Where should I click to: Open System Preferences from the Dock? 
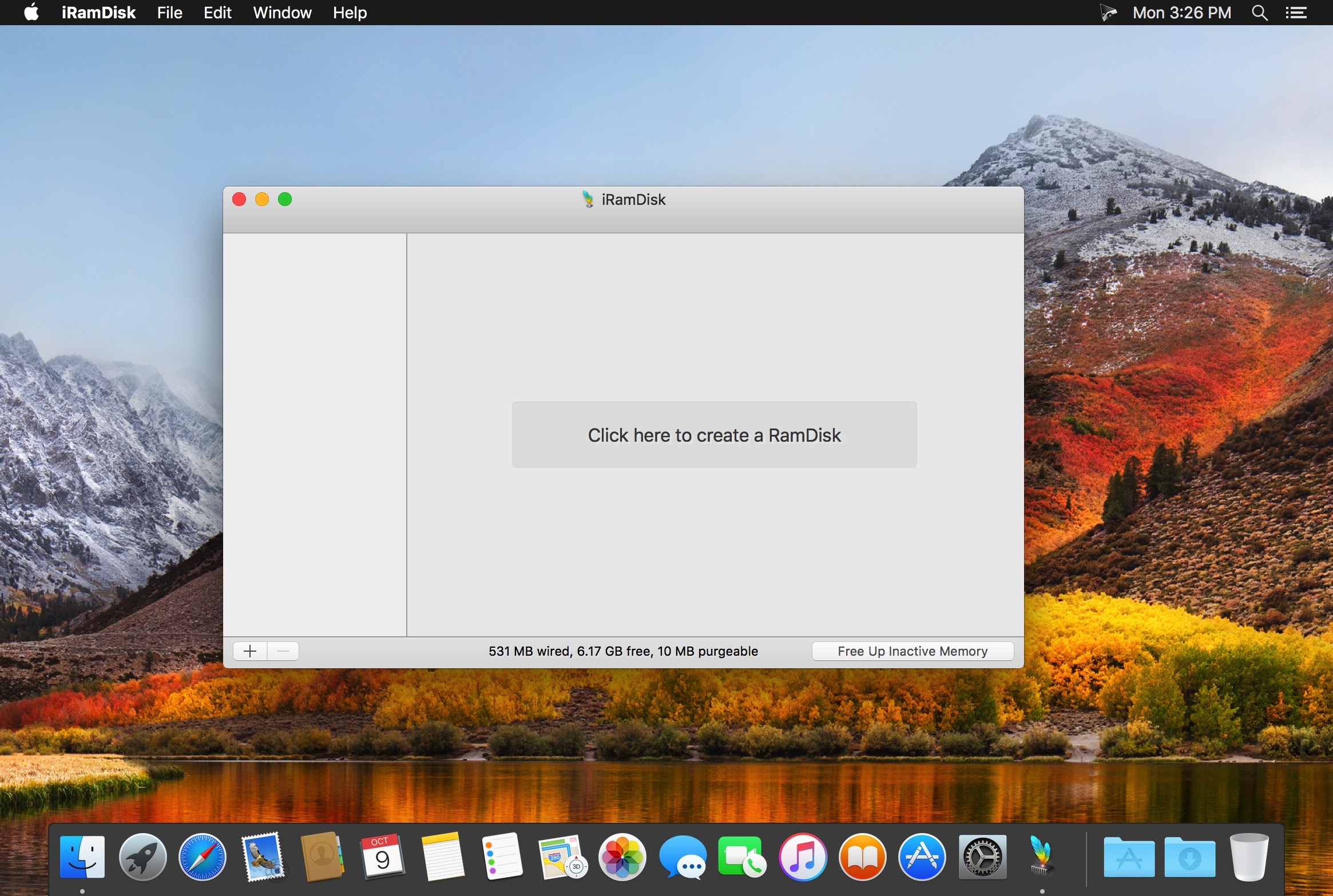click(x=982, y=857)
